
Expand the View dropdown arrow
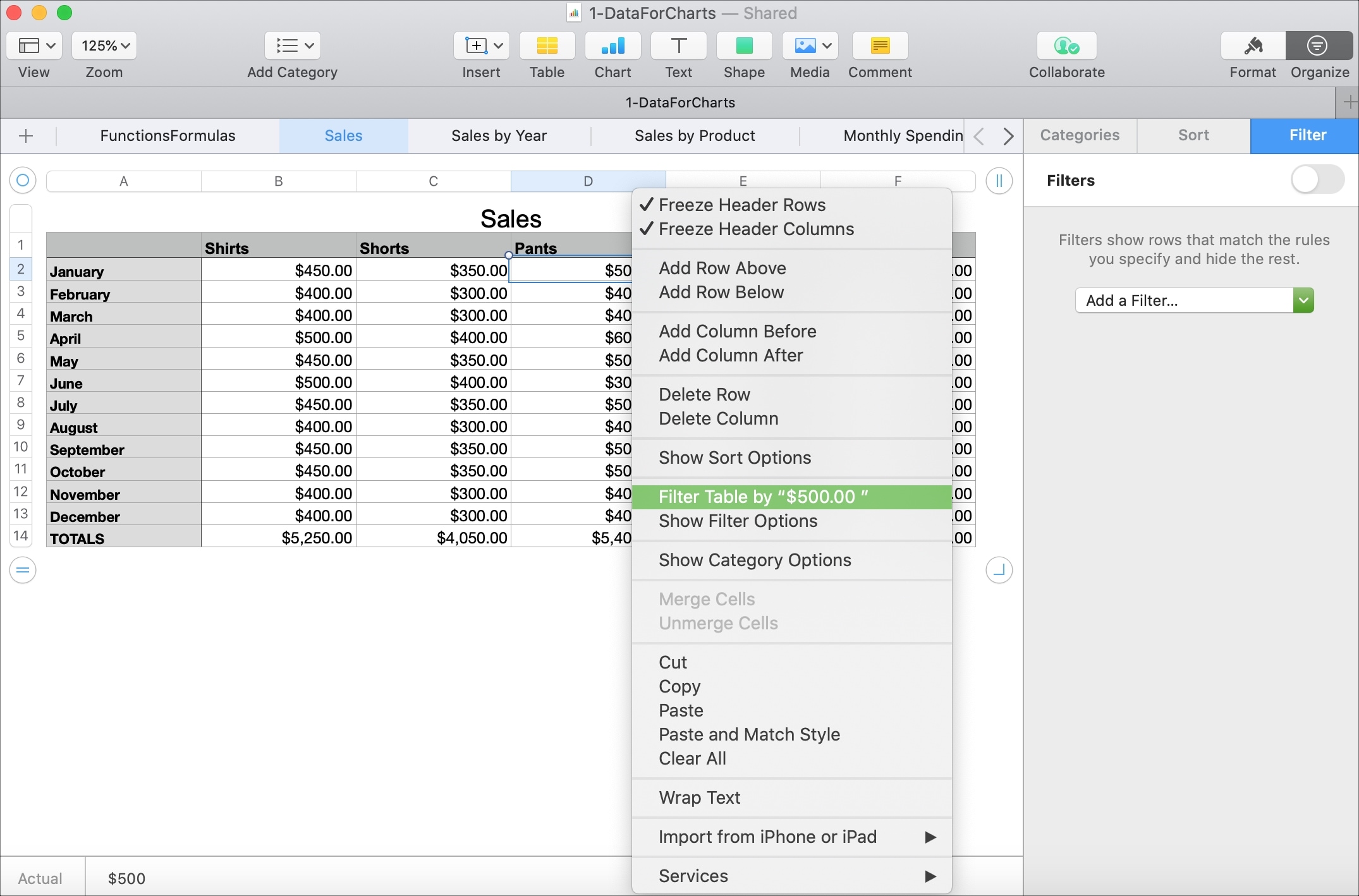(x=51, y=45)
